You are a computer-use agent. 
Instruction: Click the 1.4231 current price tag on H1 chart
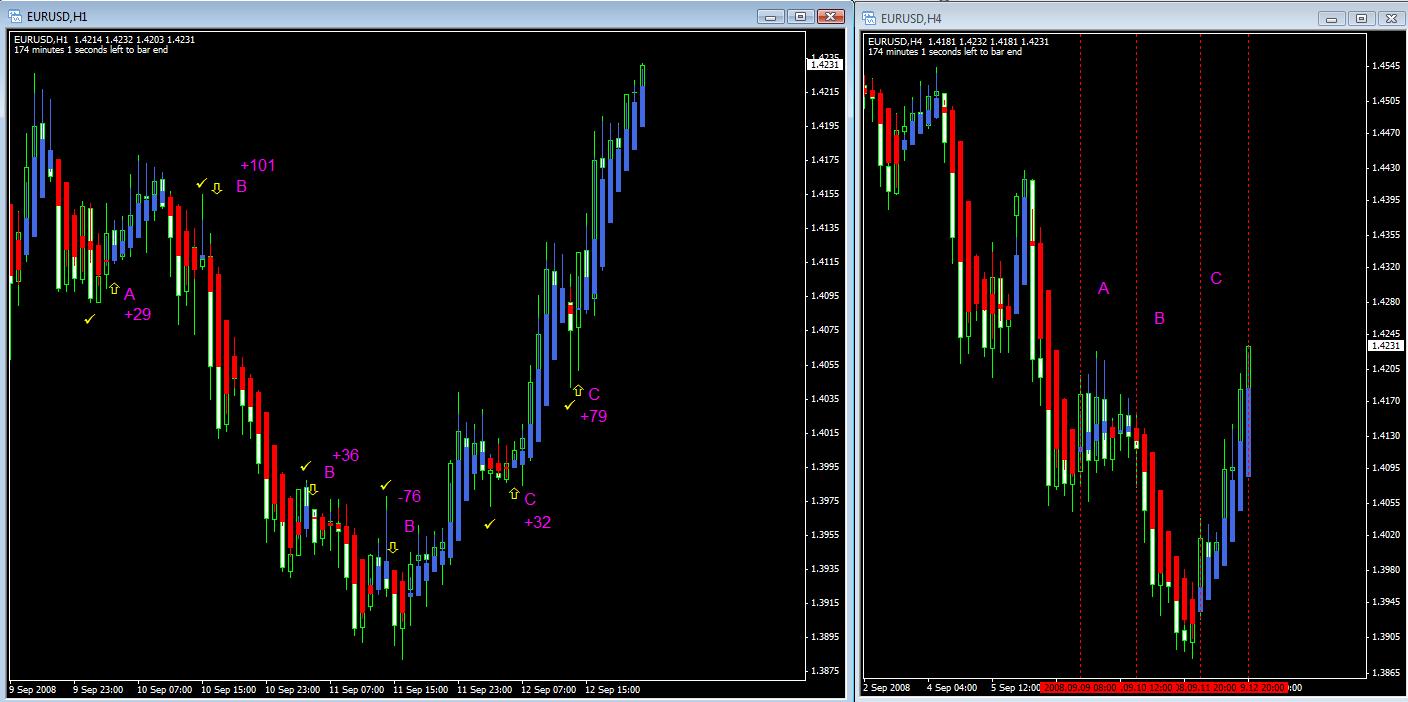coord(825,64)
